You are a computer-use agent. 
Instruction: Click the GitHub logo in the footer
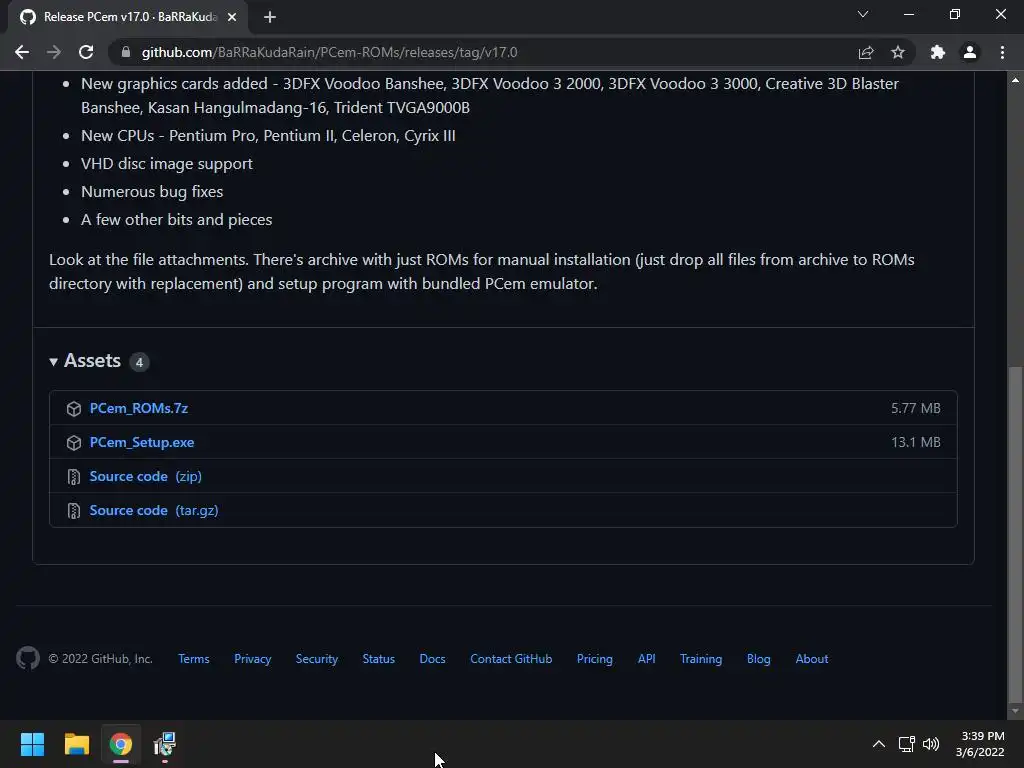(28, 658)
